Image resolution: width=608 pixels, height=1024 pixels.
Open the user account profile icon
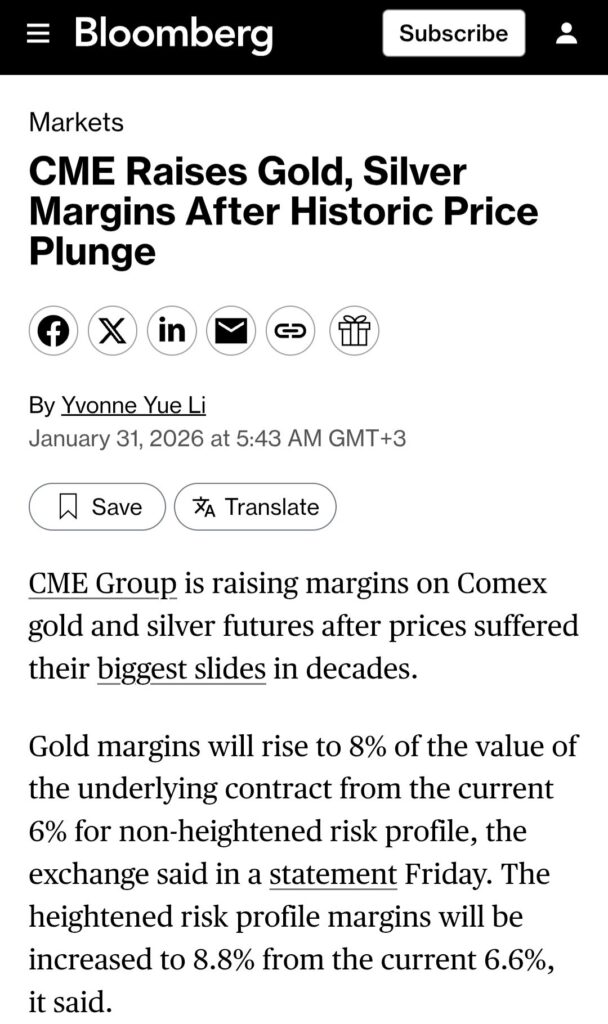566,34
